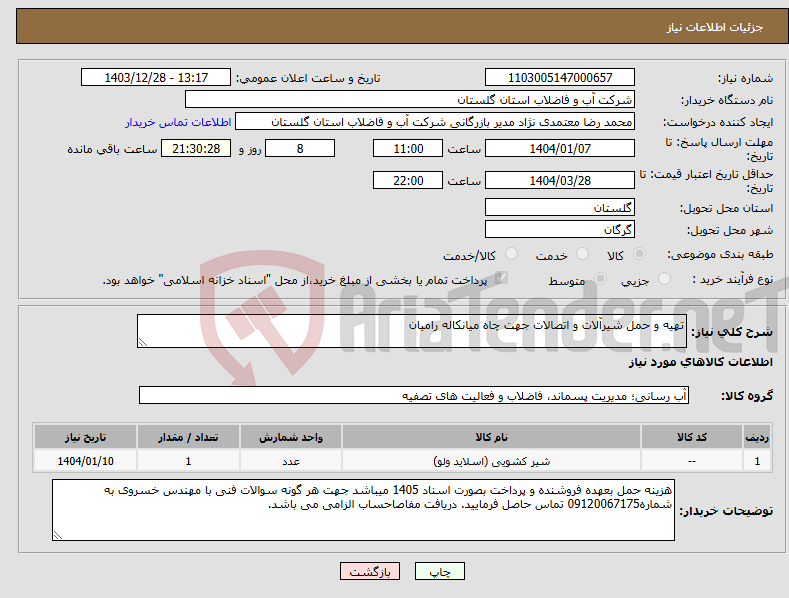Image resolution: width=789 pixels, height=598 pixels.
Task: Click the announcement date field 1403/12/28 - 13:17
Action: (156, 78)
